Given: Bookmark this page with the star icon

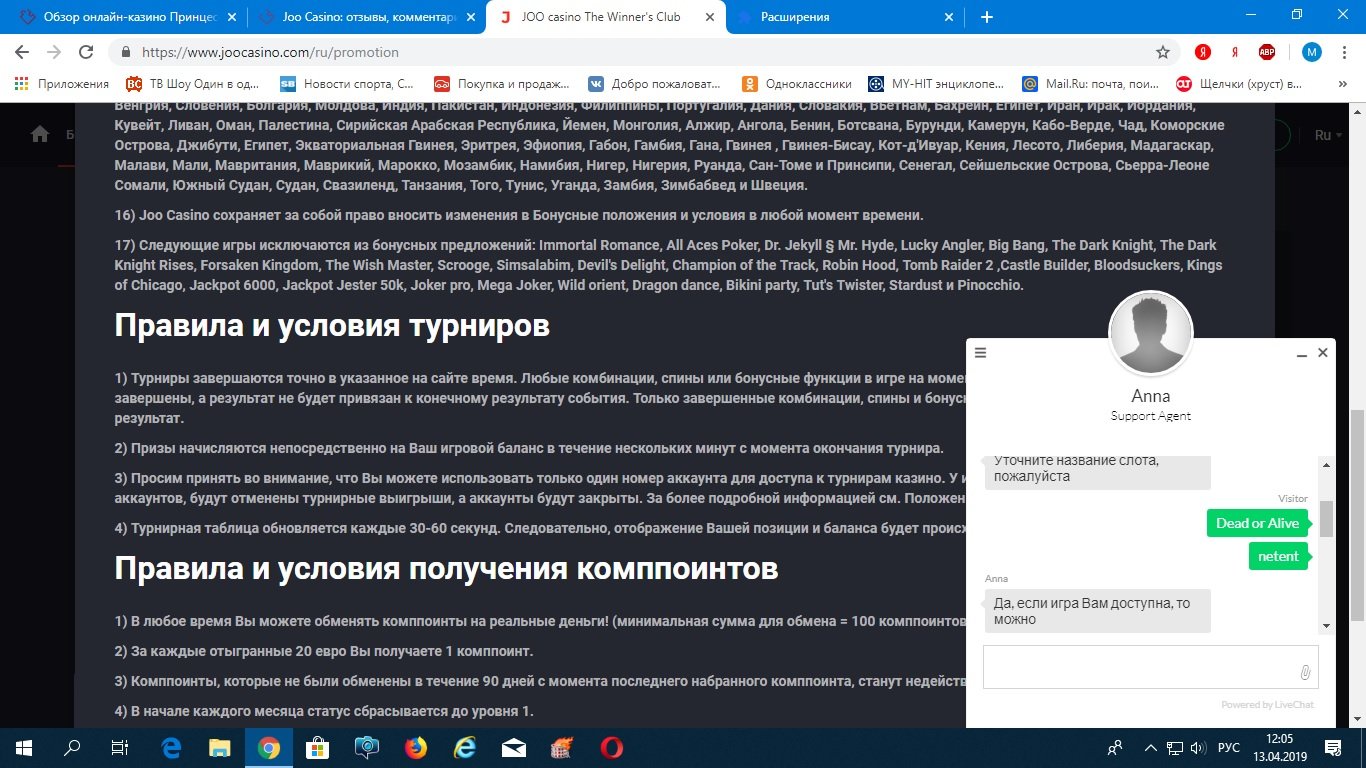Looking at the screenshot, I should coord(1162,52).
